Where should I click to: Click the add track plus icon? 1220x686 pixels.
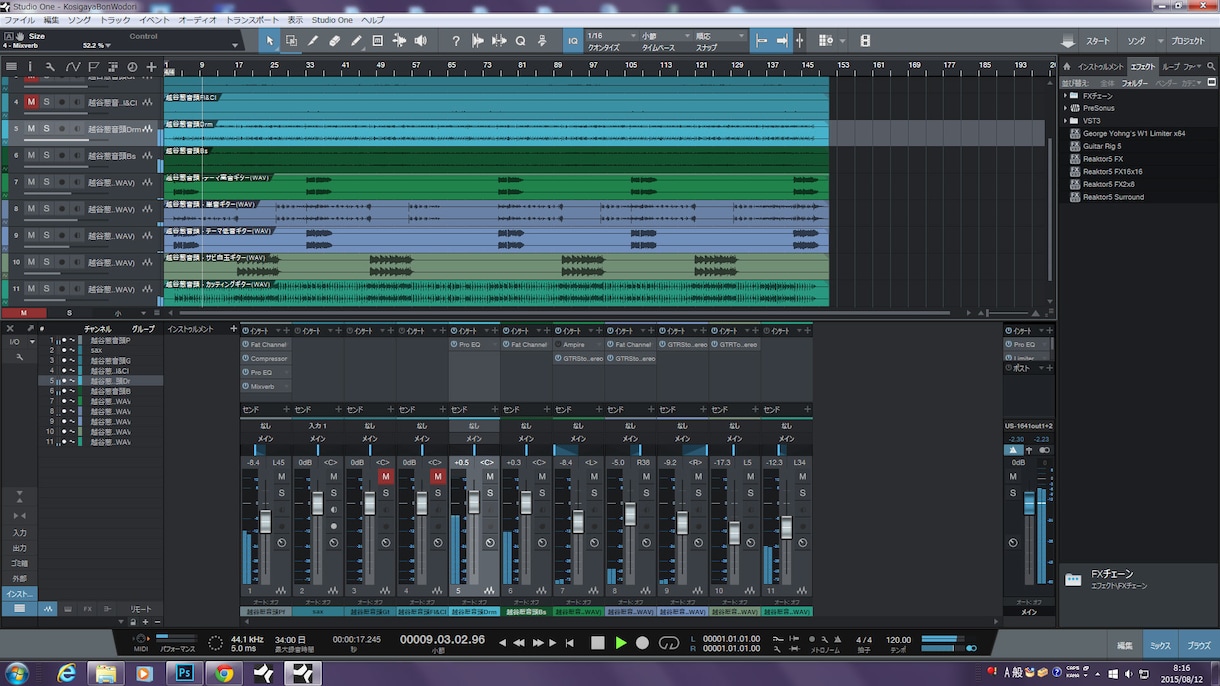(x=151, y=67)
